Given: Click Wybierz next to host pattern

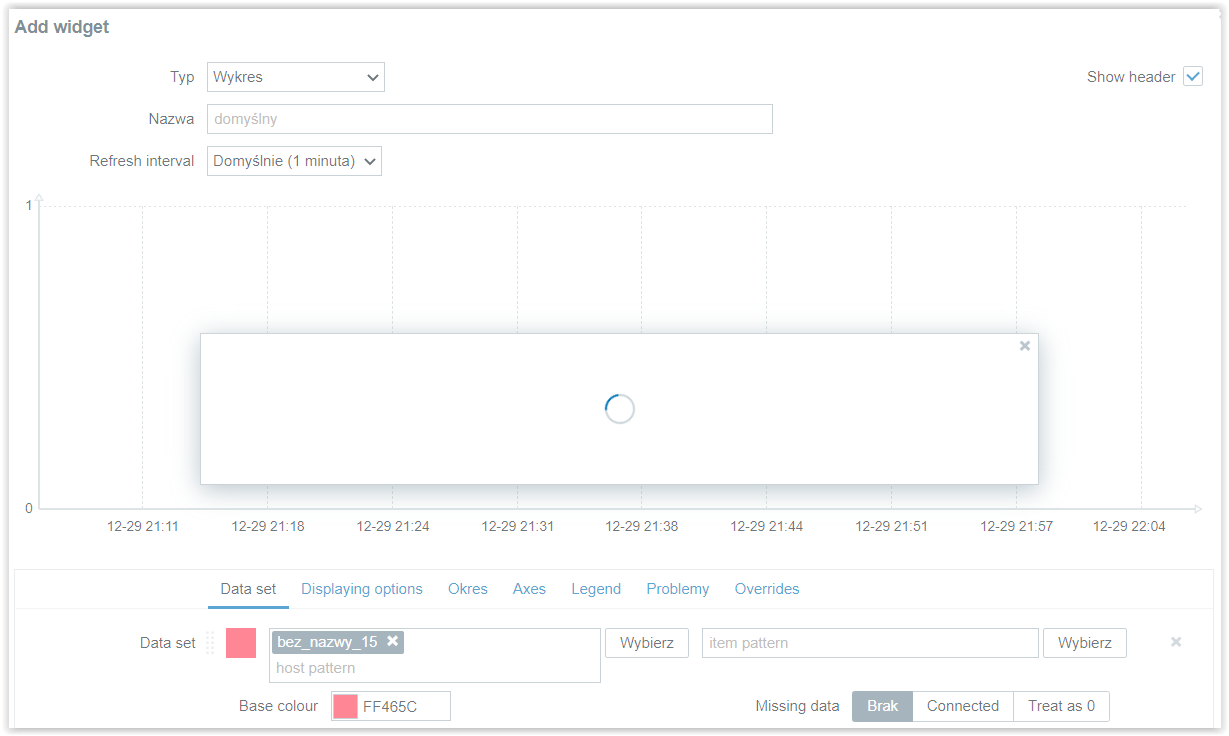Looking at the screenshot, I should click(647, 643).
